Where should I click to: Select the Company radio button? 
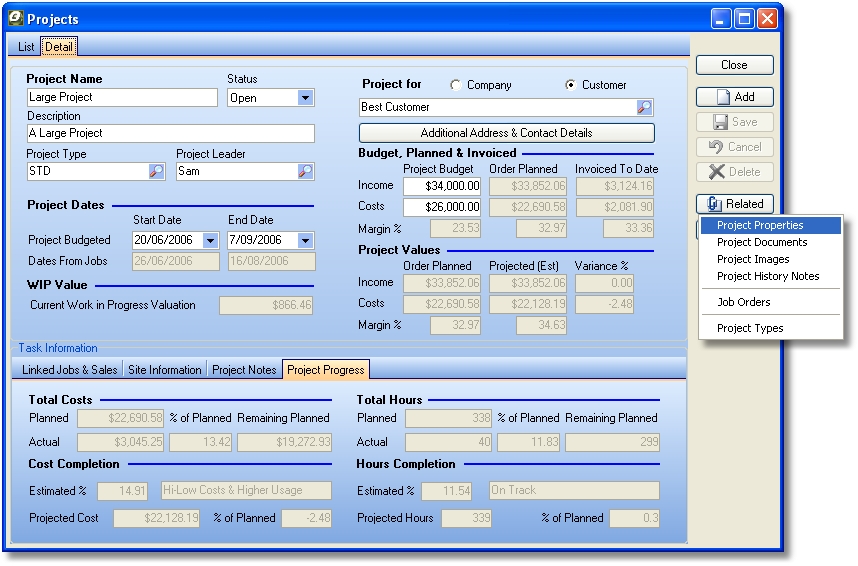click(456, 85)
